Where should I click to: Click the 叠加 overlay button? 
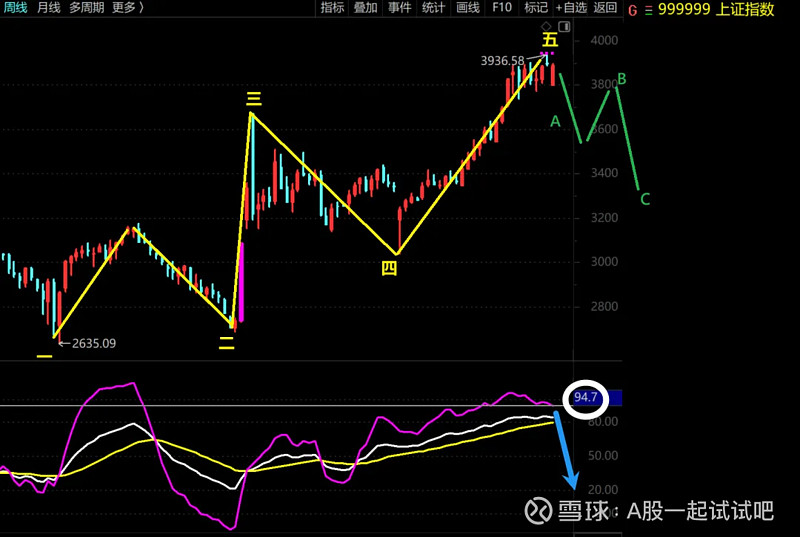(366, 8)
